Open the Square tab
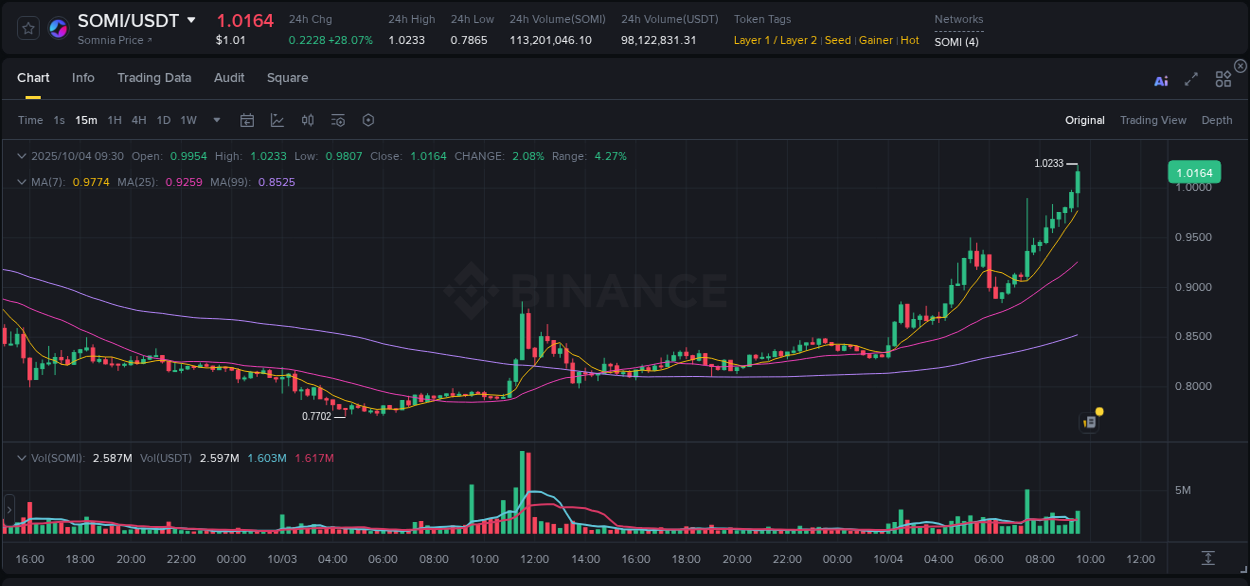 pyautogui.click(x=287, y=78)
